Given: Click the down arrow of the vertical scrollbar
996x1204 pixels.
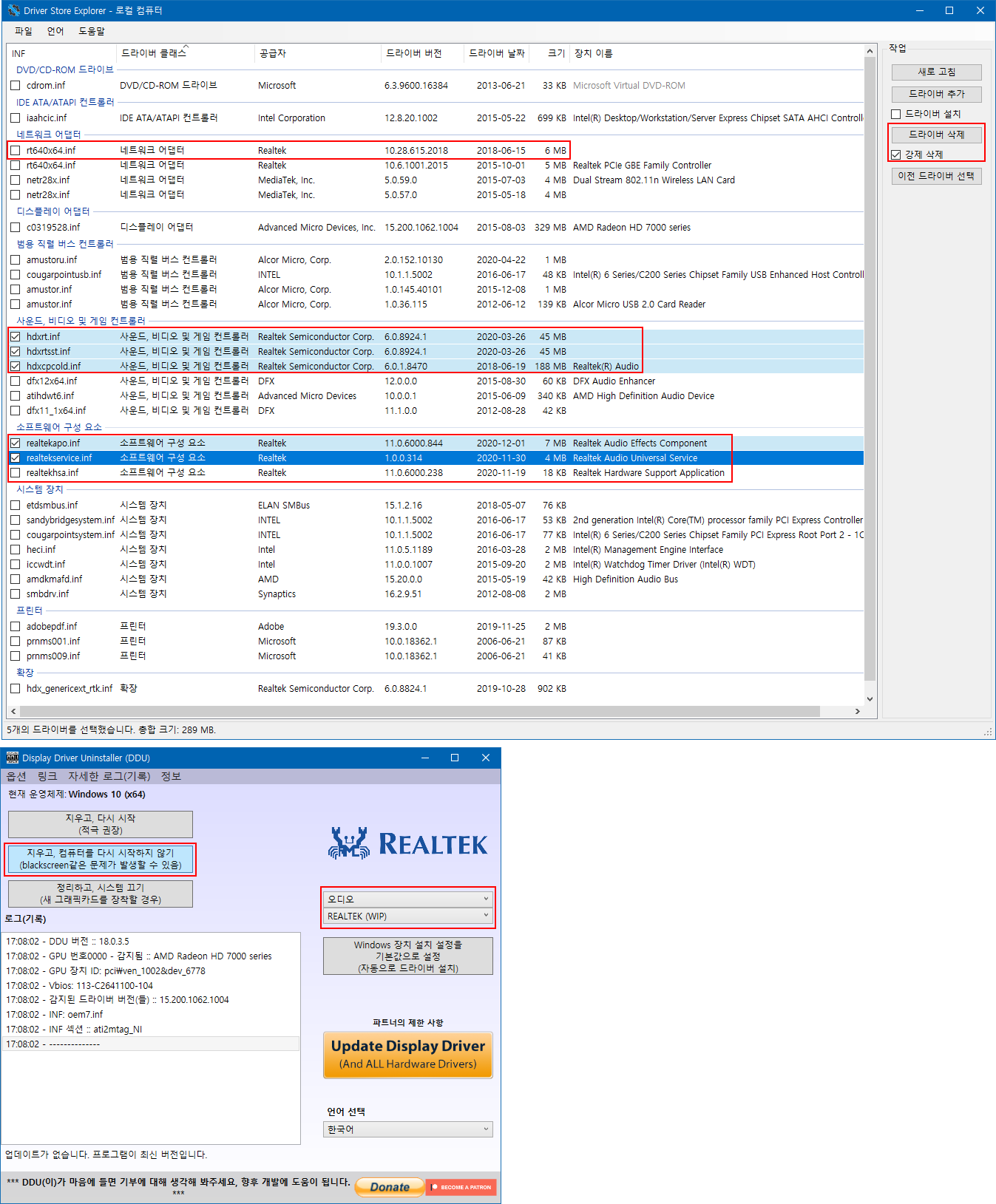Looking at the screenshot, I should tap(870, 698).
